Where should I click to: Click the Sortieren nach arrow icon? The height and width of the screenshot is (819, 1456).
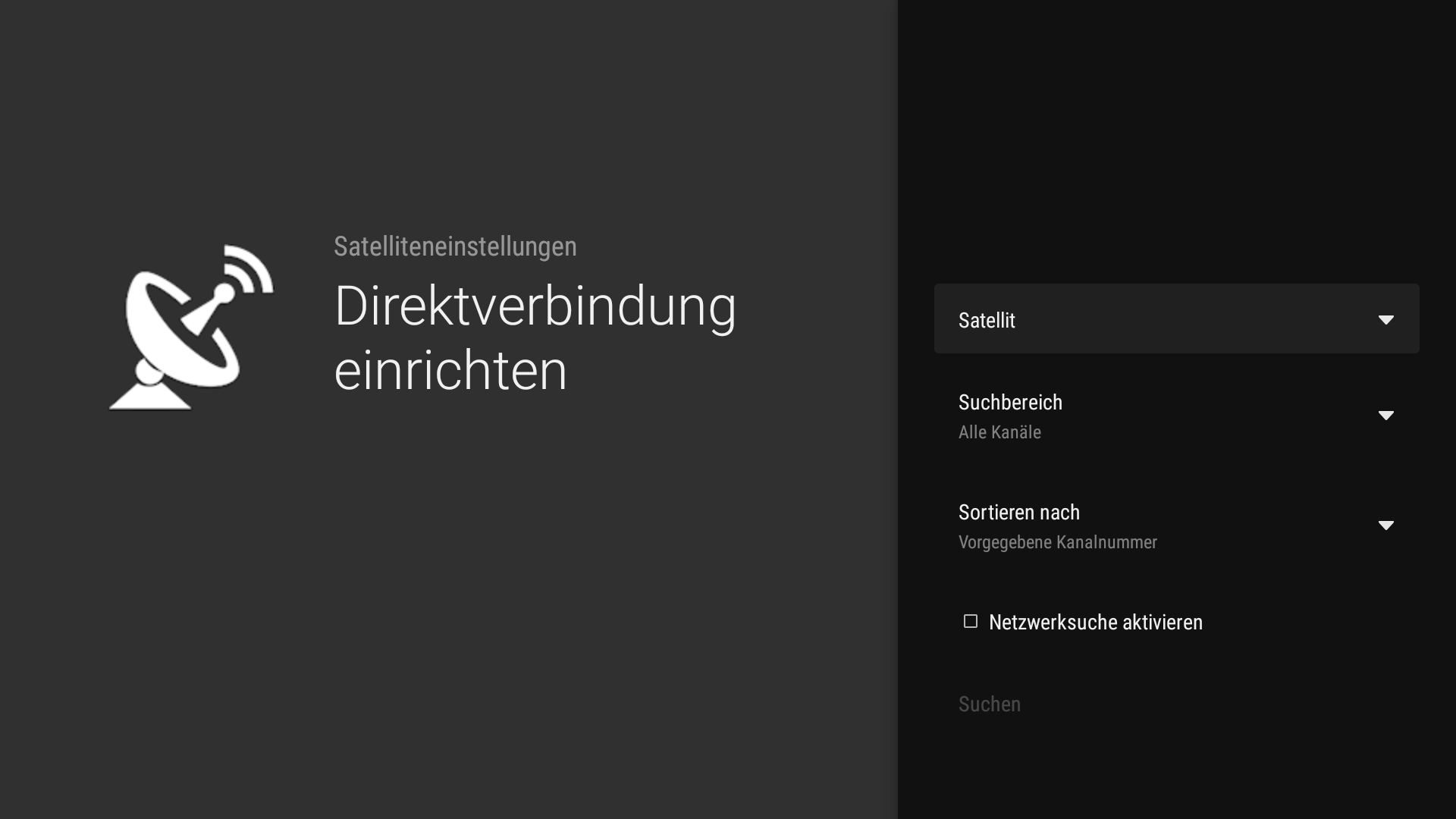pos(1385,526)
